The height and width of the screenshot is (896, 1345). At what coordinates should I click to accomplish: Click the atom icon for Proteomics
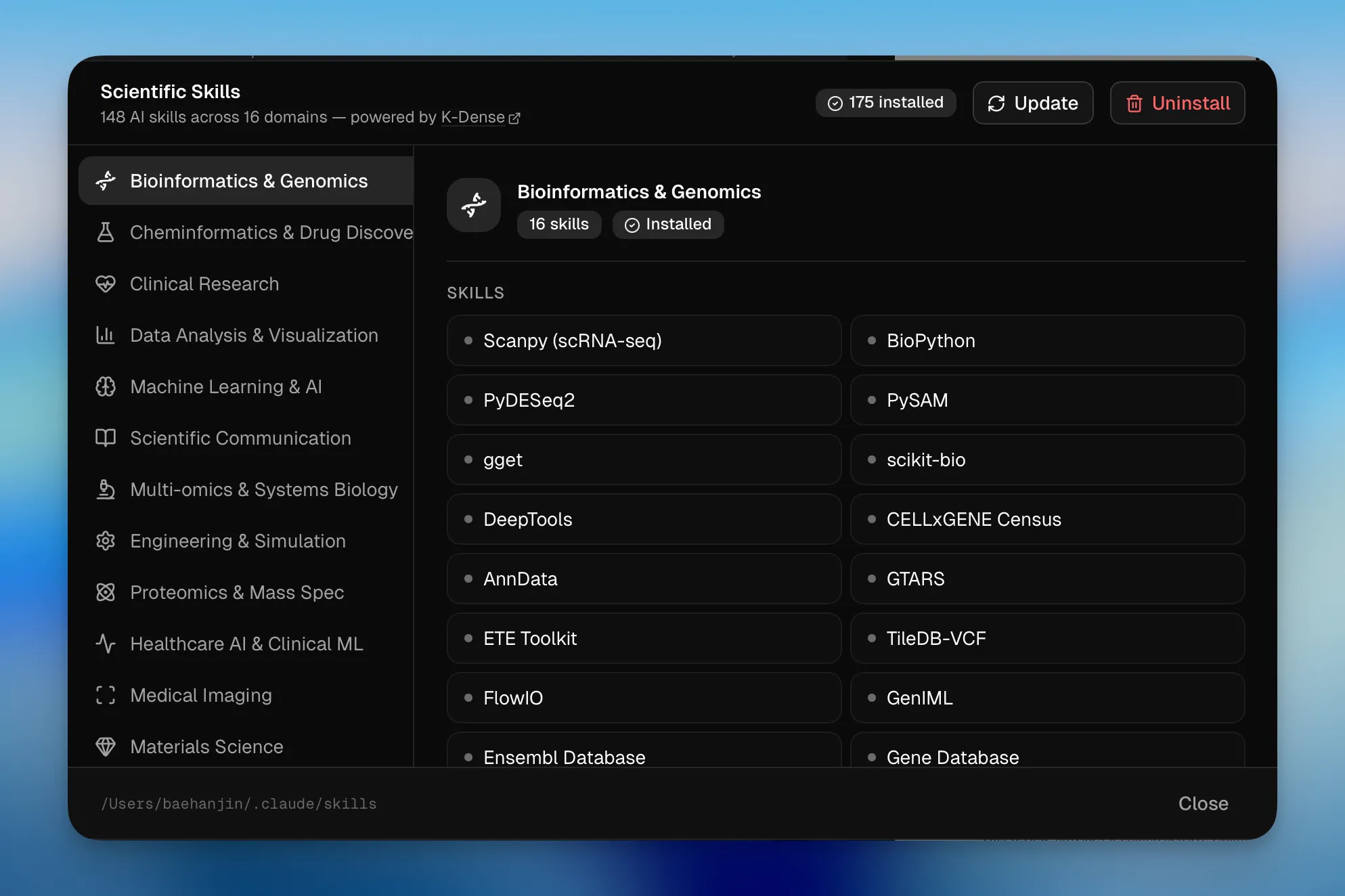point(106,592)
